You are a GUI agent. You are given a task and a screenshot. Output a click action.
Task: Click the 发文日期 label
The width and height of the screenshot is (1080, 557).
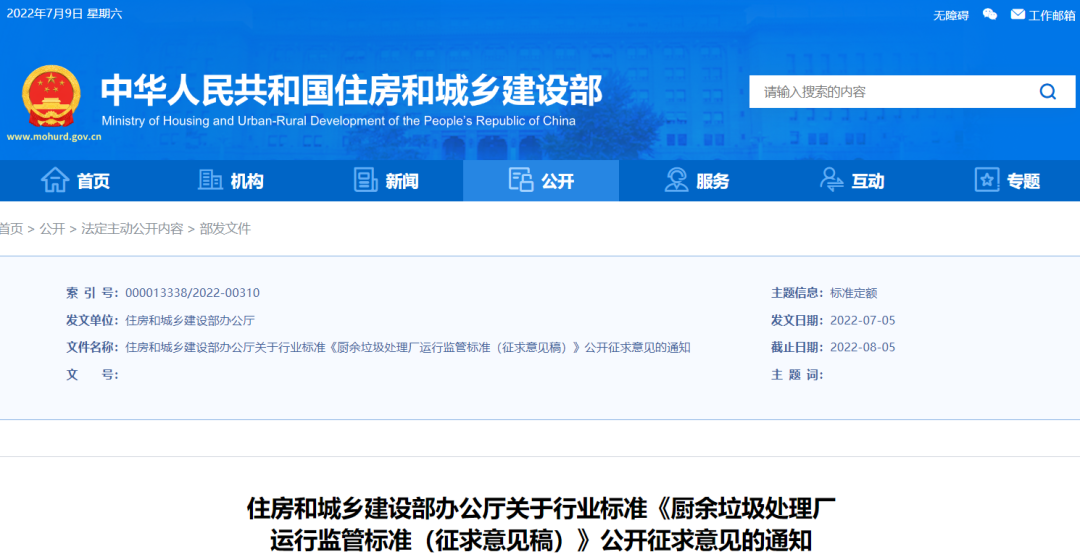(798, 320)
